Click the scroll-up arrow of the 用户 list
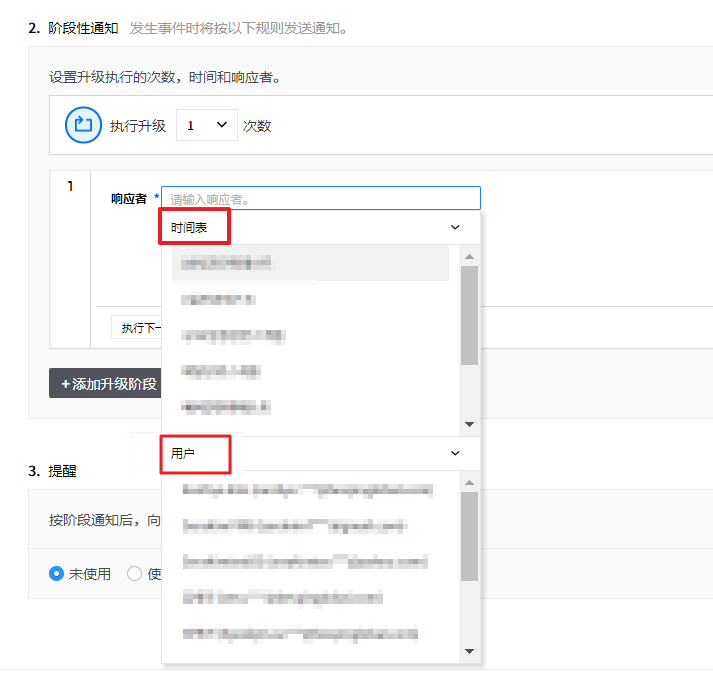 pyautogui.click(x=469, y=482)
